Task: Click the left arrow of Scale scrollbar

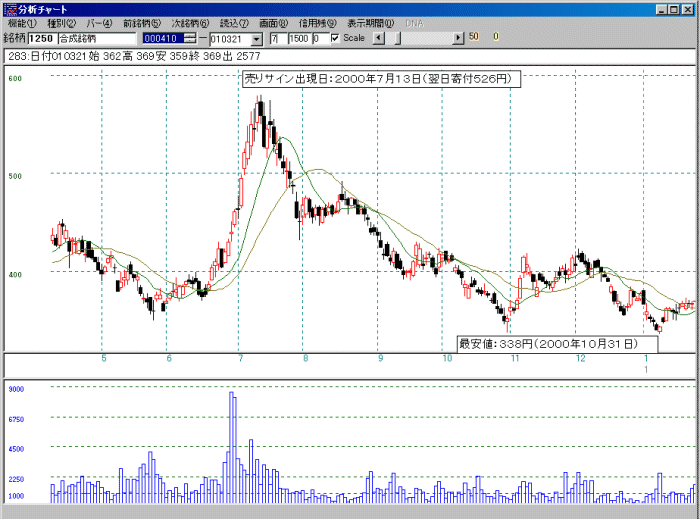Action: coord(378,38)
